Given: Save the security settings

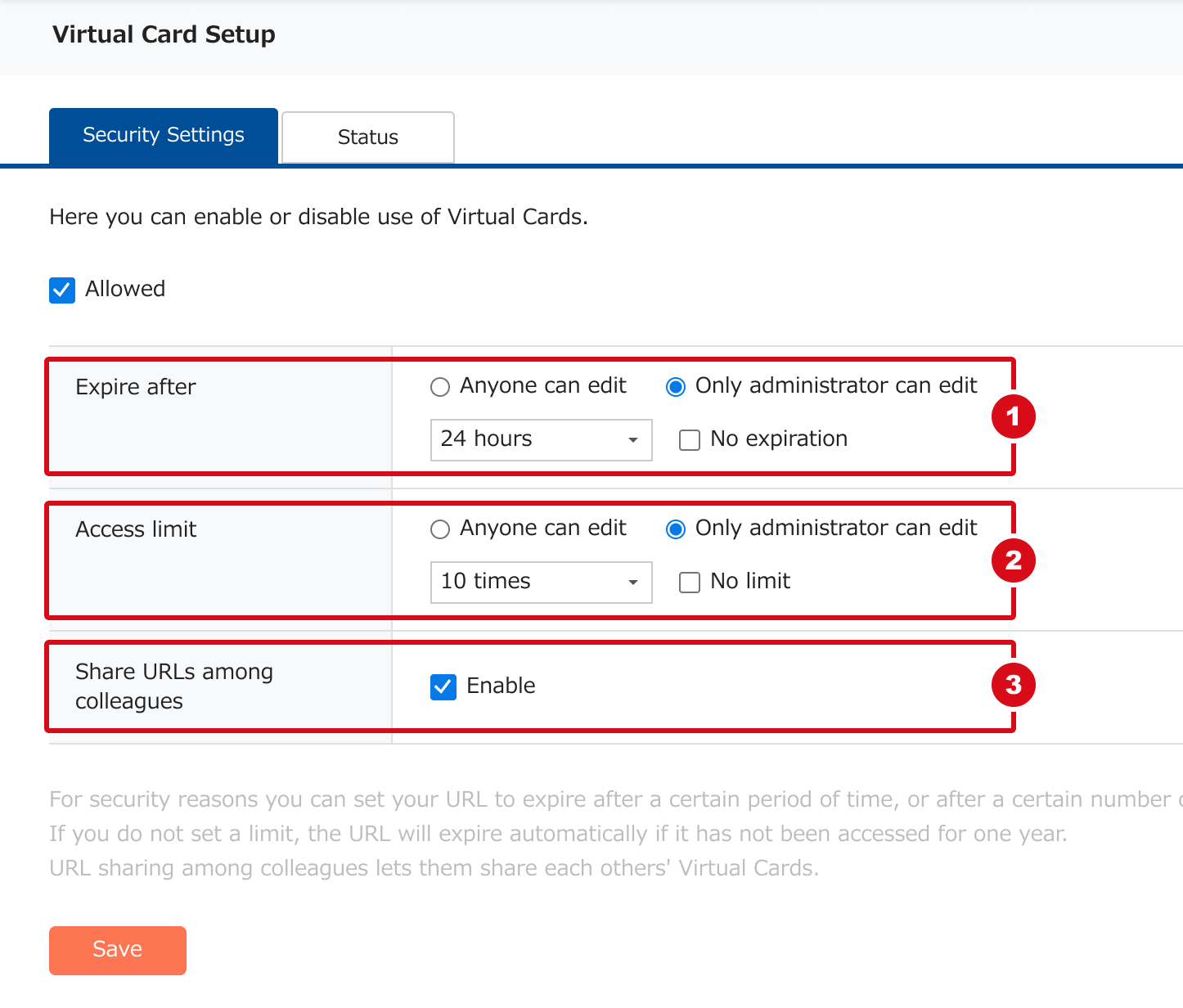Looking at the screenshot, I should [x=118, y=950].
